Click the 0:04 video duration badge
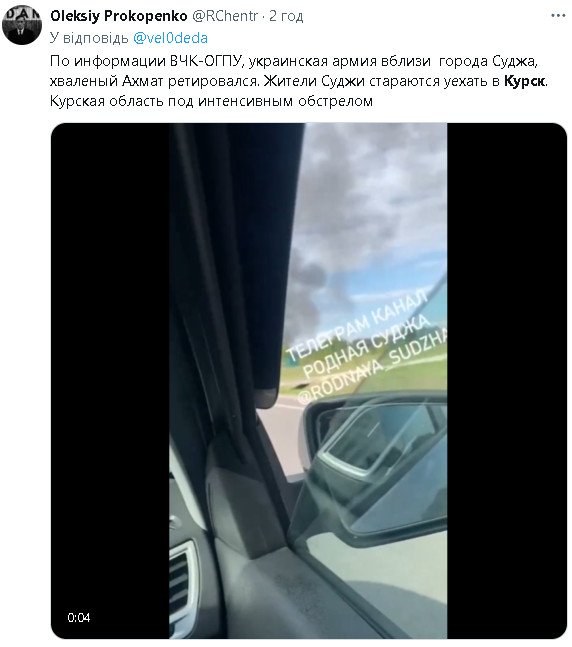572x647 pixels. pyautogui.click(x=79, y=617)
